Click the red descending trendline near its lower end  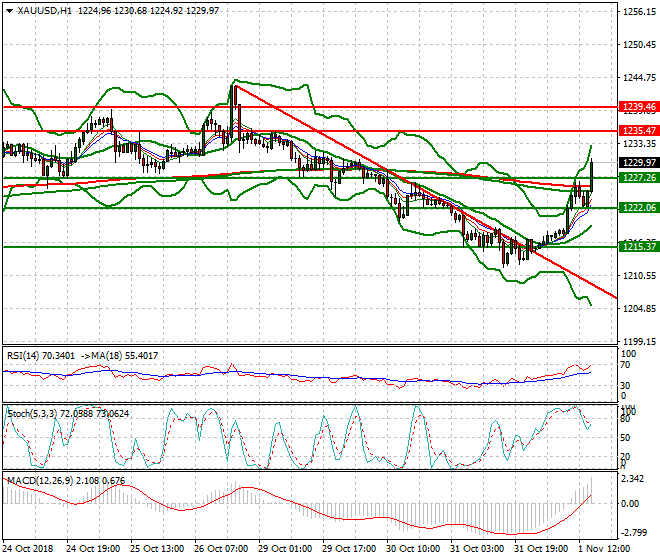(589, 284)
